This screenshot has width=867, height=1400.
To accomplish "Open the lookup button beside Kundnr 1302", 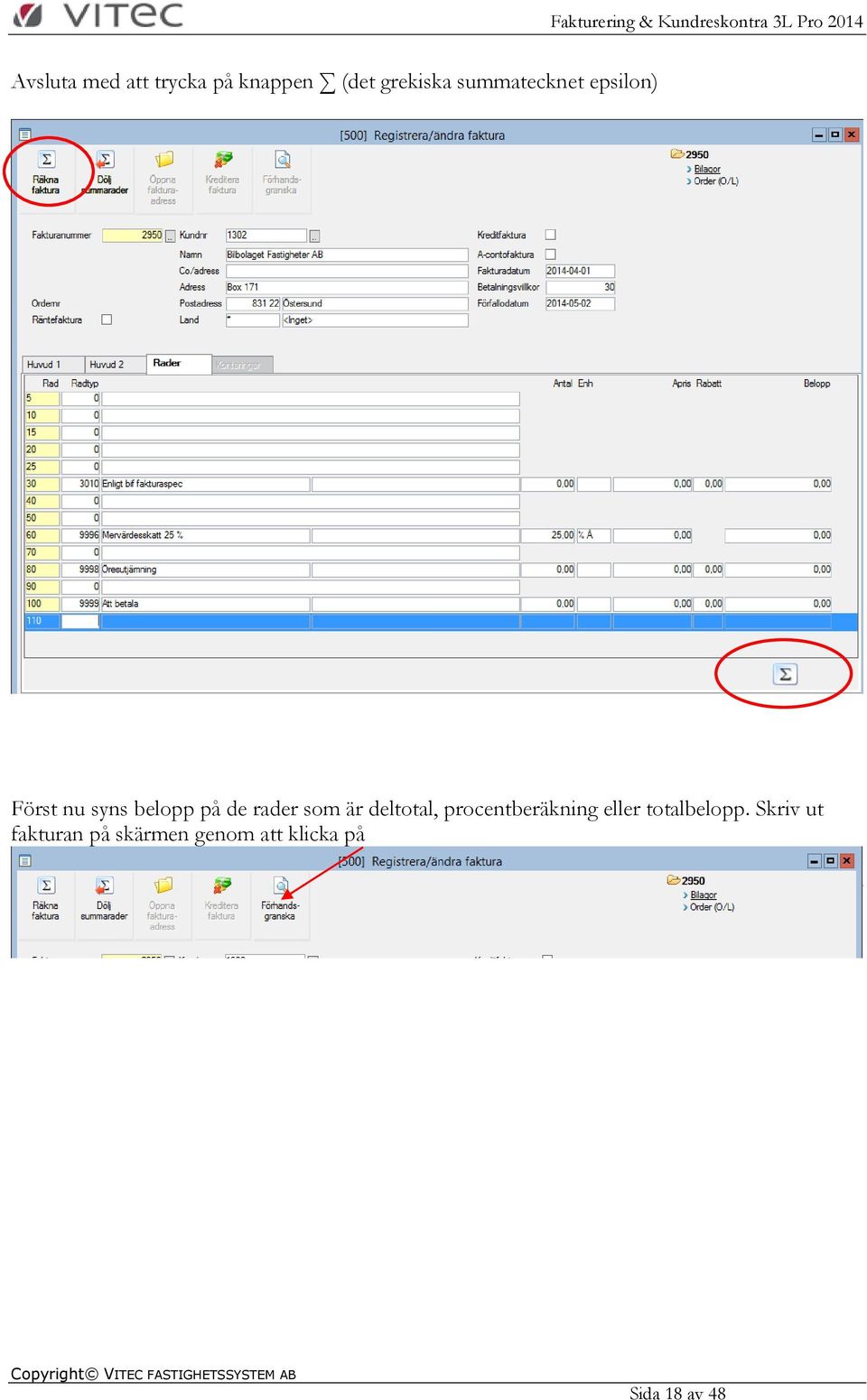I will 314,236.
